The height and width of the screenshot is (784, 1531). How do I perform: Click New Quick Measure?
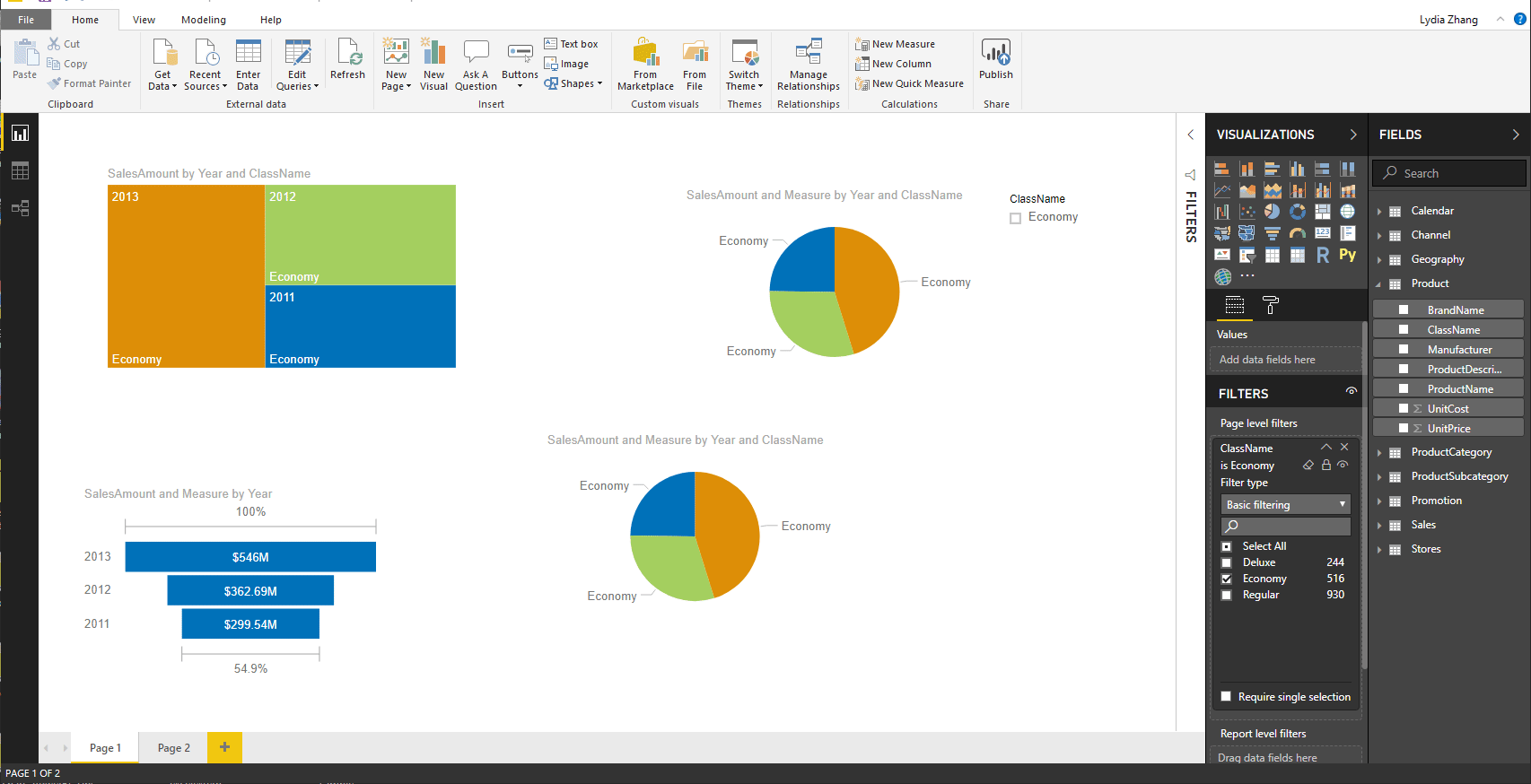click(910, 83)
